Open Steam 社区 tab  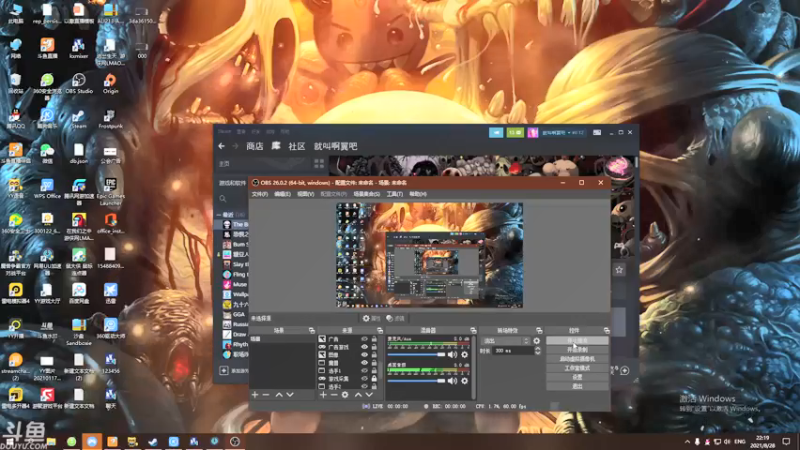296,146
